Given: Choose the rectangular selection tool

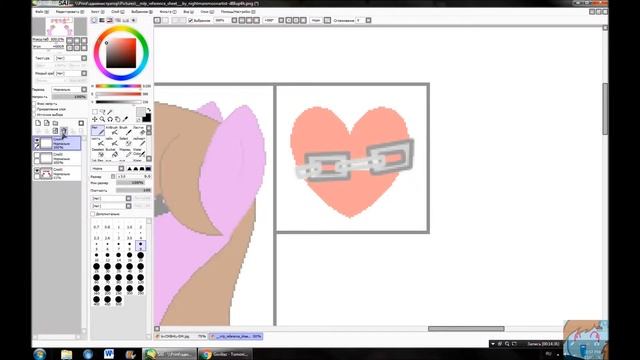Looking at the screenshot, I should point(95,112).
